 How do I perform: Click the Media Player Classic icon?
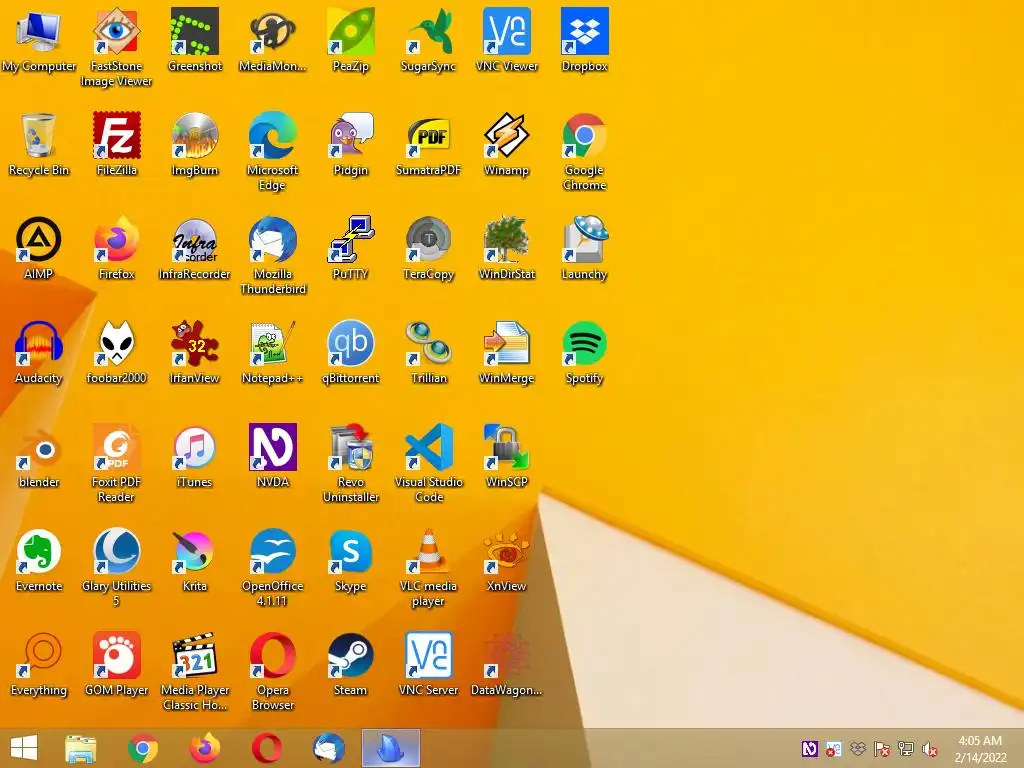tap(195, 655)
